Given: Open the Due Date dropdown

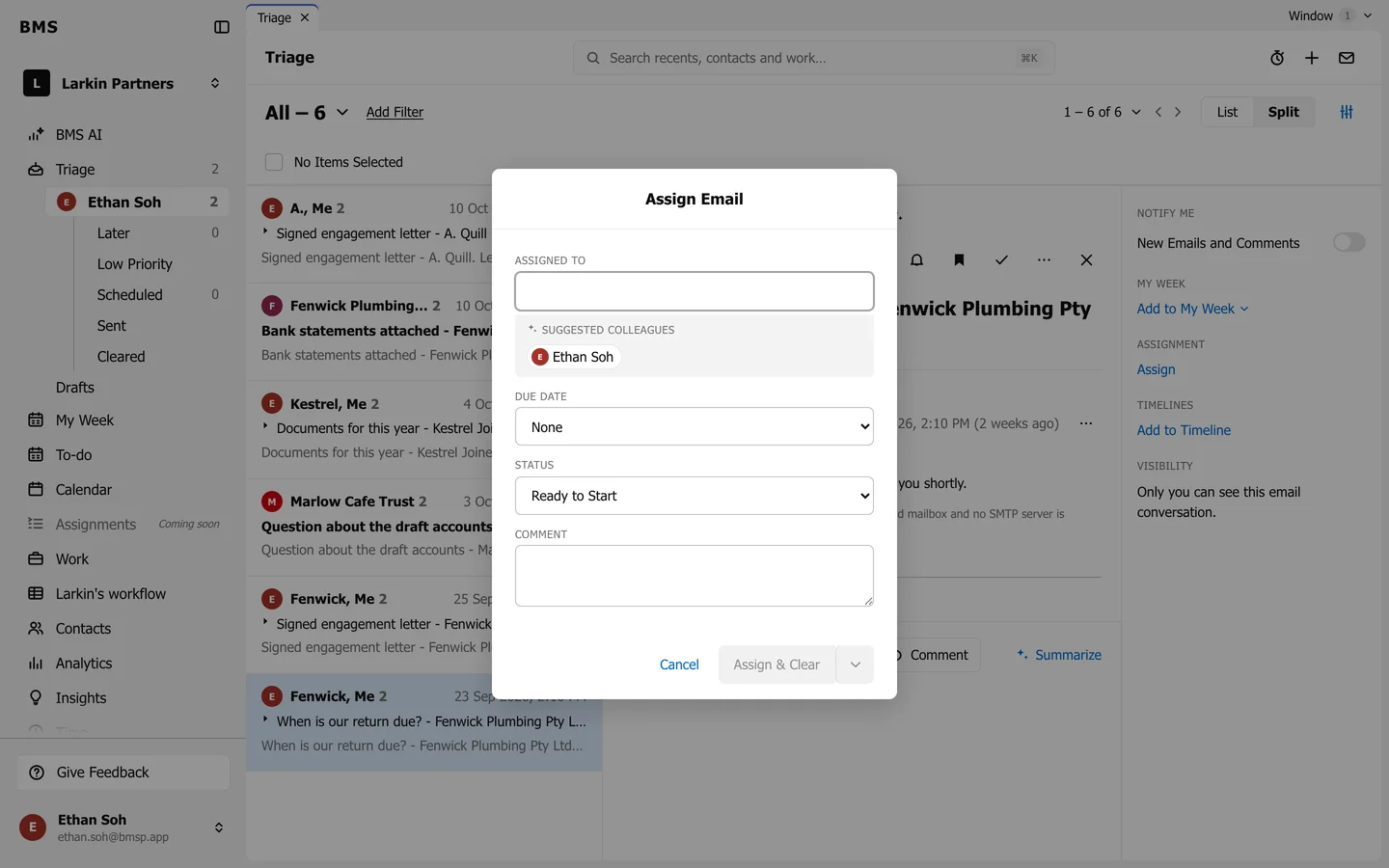Looking at the screenshot, I should tap(694, 426).
